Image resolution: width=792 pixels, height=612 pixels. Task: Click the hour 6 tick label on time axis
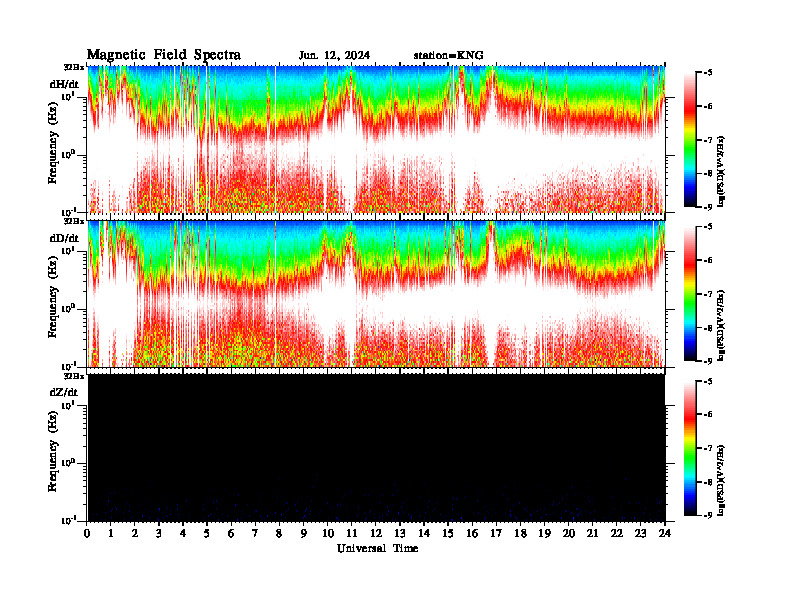231,533
